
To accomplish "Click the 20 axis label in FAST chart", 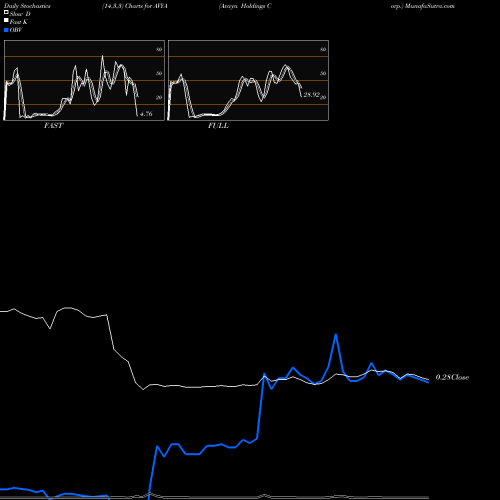I will tap(159, 97).
